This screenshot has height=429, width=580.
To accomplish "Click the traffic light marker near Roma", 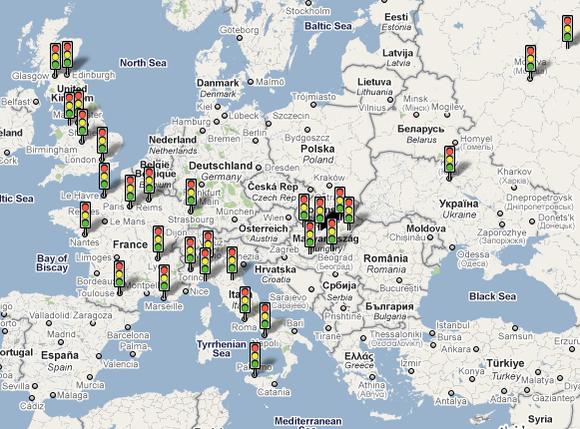I will [x=245, y=300].
